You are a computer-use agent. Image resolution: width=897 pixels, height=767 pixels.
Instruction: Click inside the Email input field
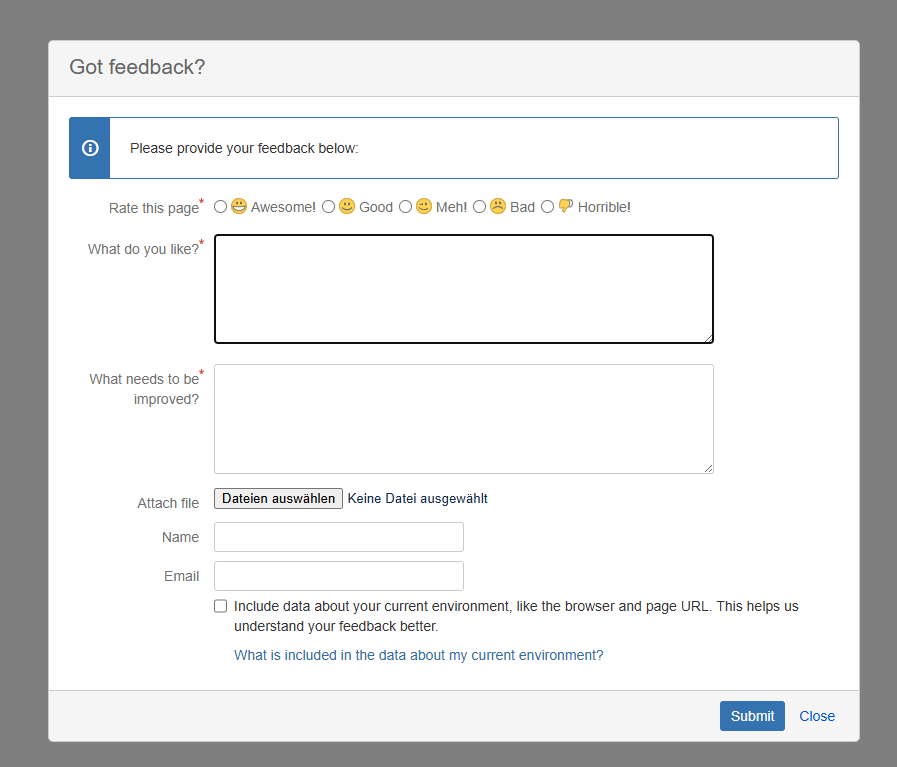click(338, 576)
